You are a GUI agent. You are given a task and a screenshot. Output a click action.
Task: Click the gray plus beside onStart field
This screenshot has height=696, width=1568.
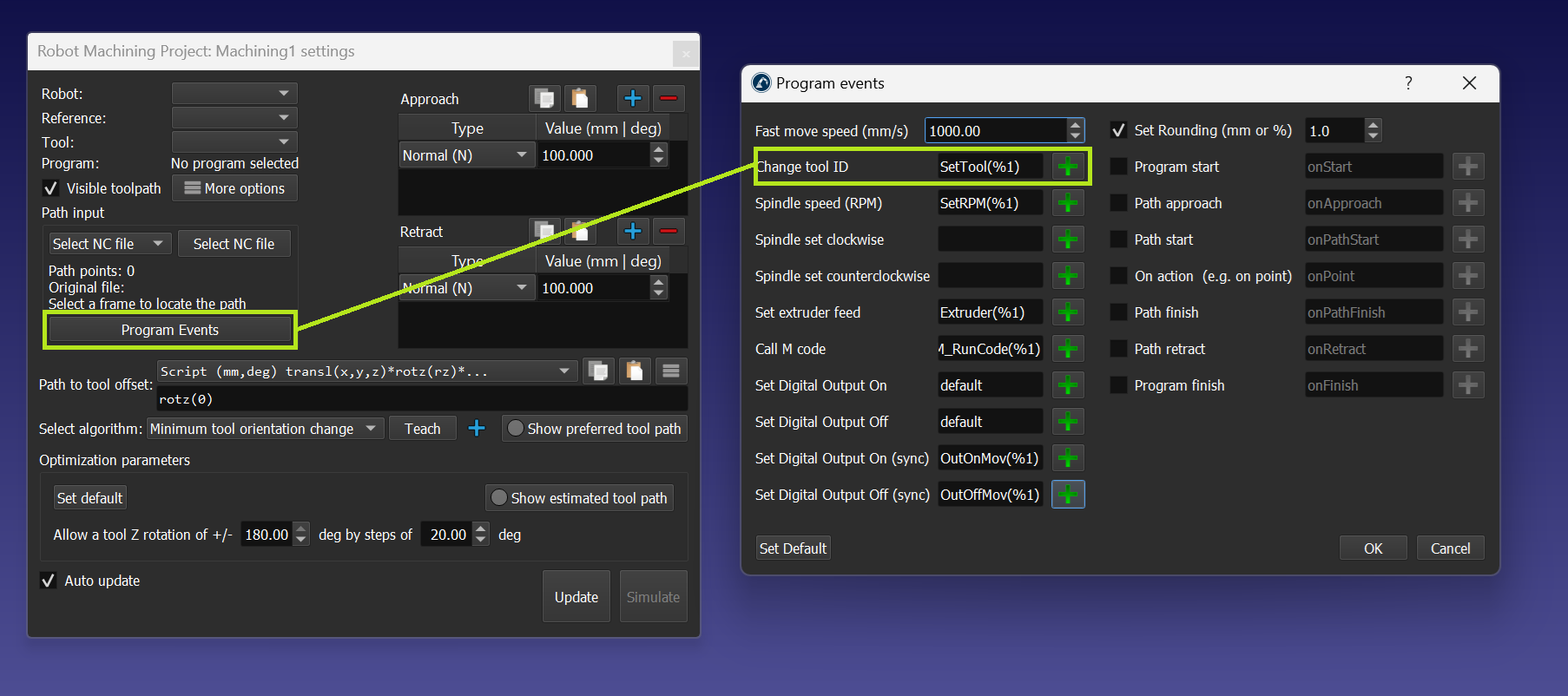1468,167
